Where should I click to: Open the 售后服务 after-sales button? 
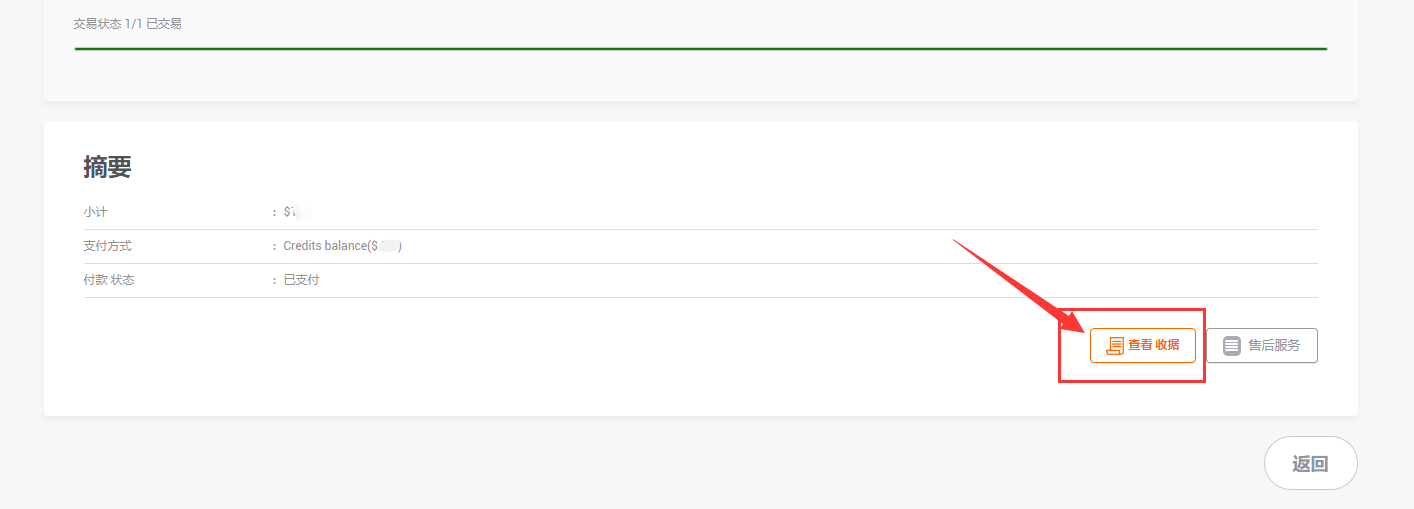[x=1261, y=346]
